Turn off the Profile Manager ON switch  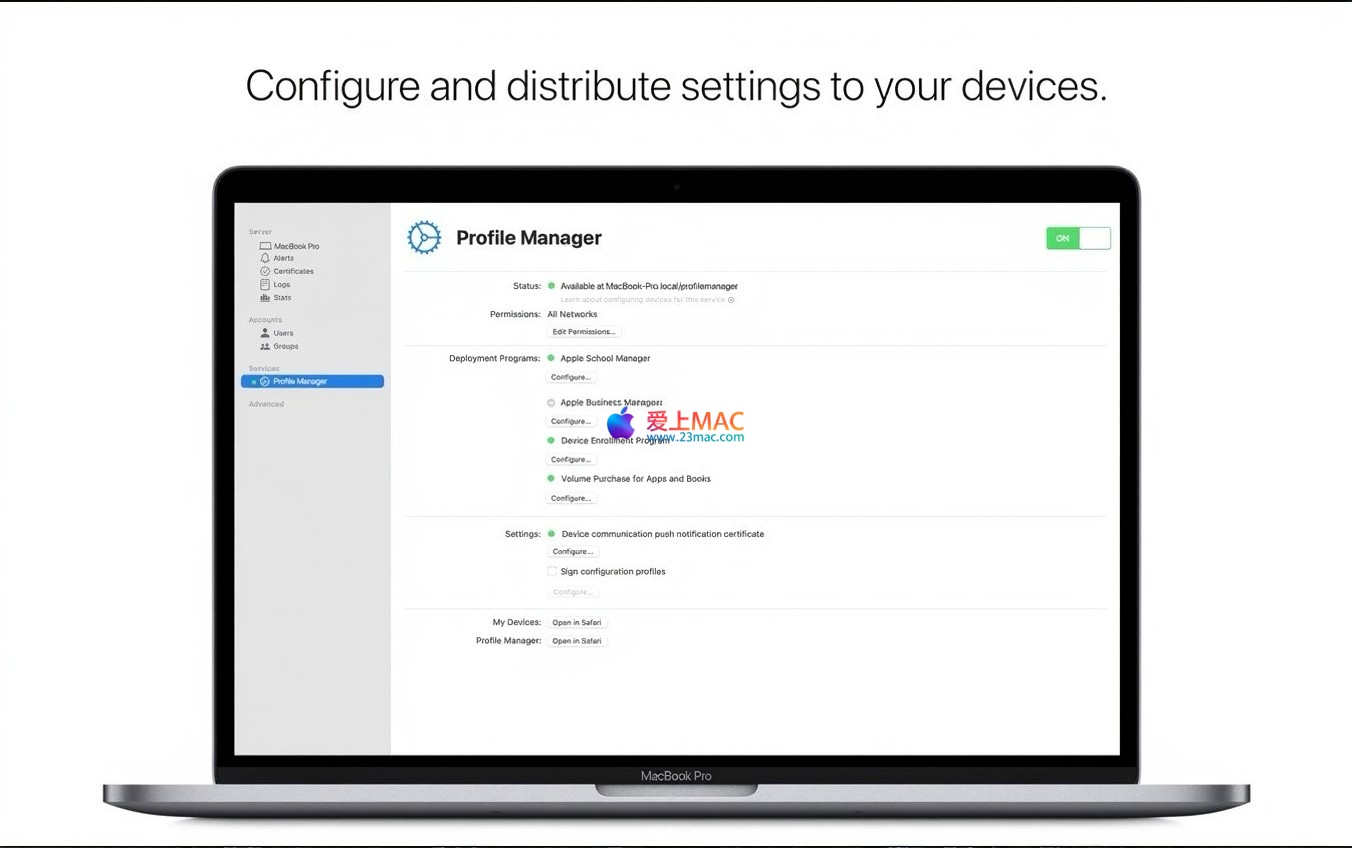point(1078,238)
